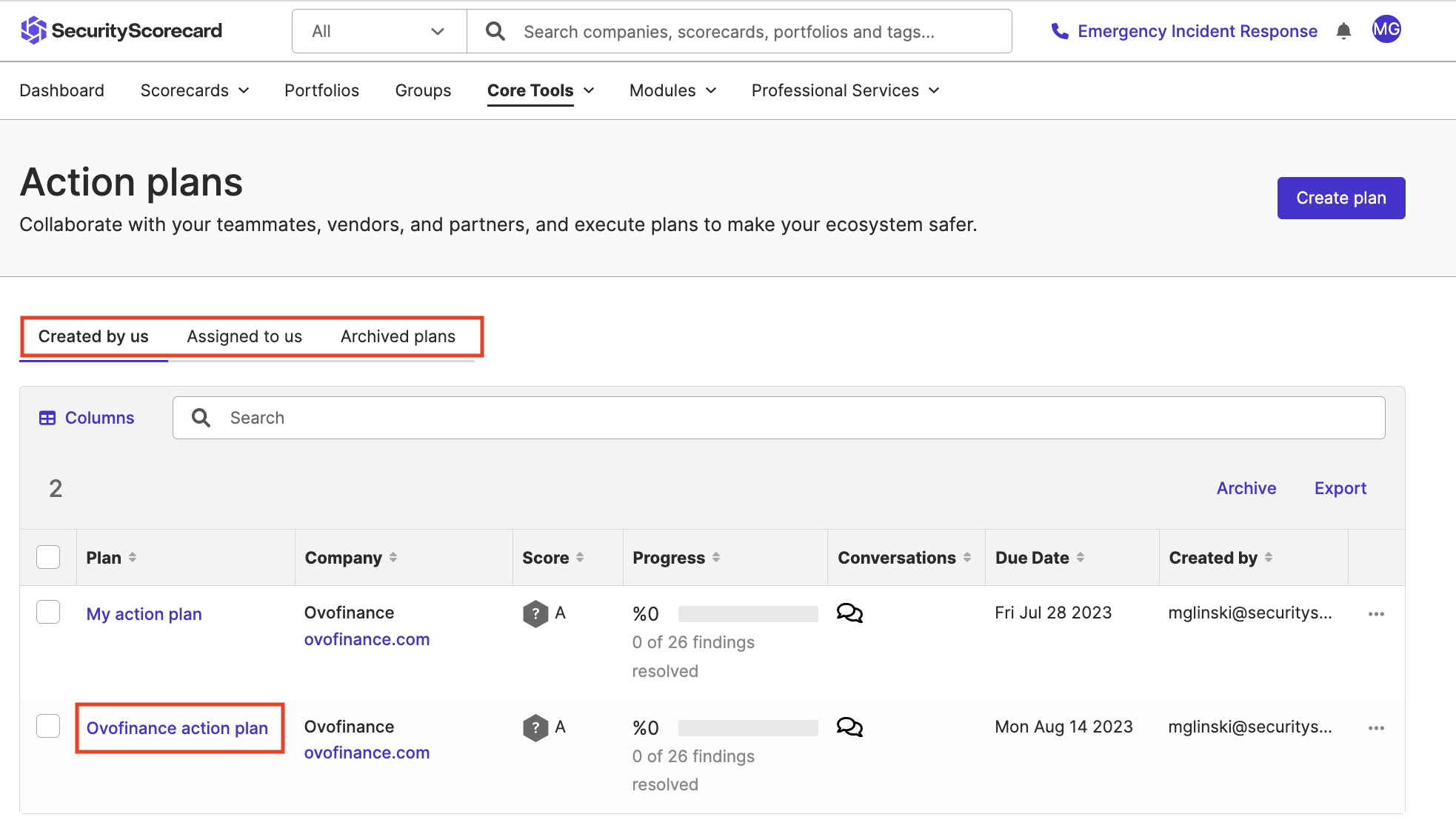Open notifications bell icon
This screenshot has width=1456, height=837.
[x=1343, y=30]
